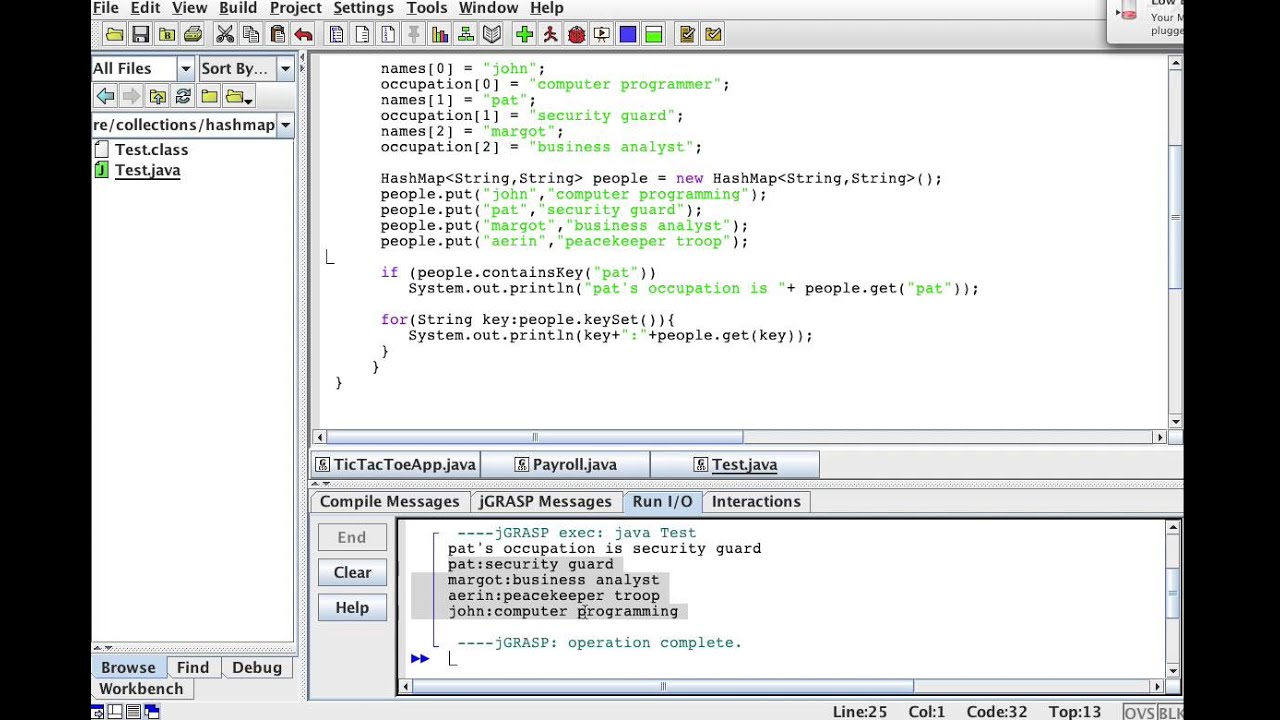Click the bar chart profile graph icon
The width and height of the screenshot is (1280, 720).
pyautogui.click(x=440, y=34)
